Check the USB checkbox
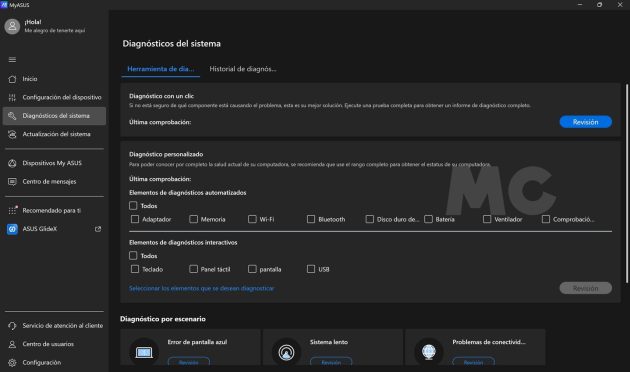 (311, 269)
